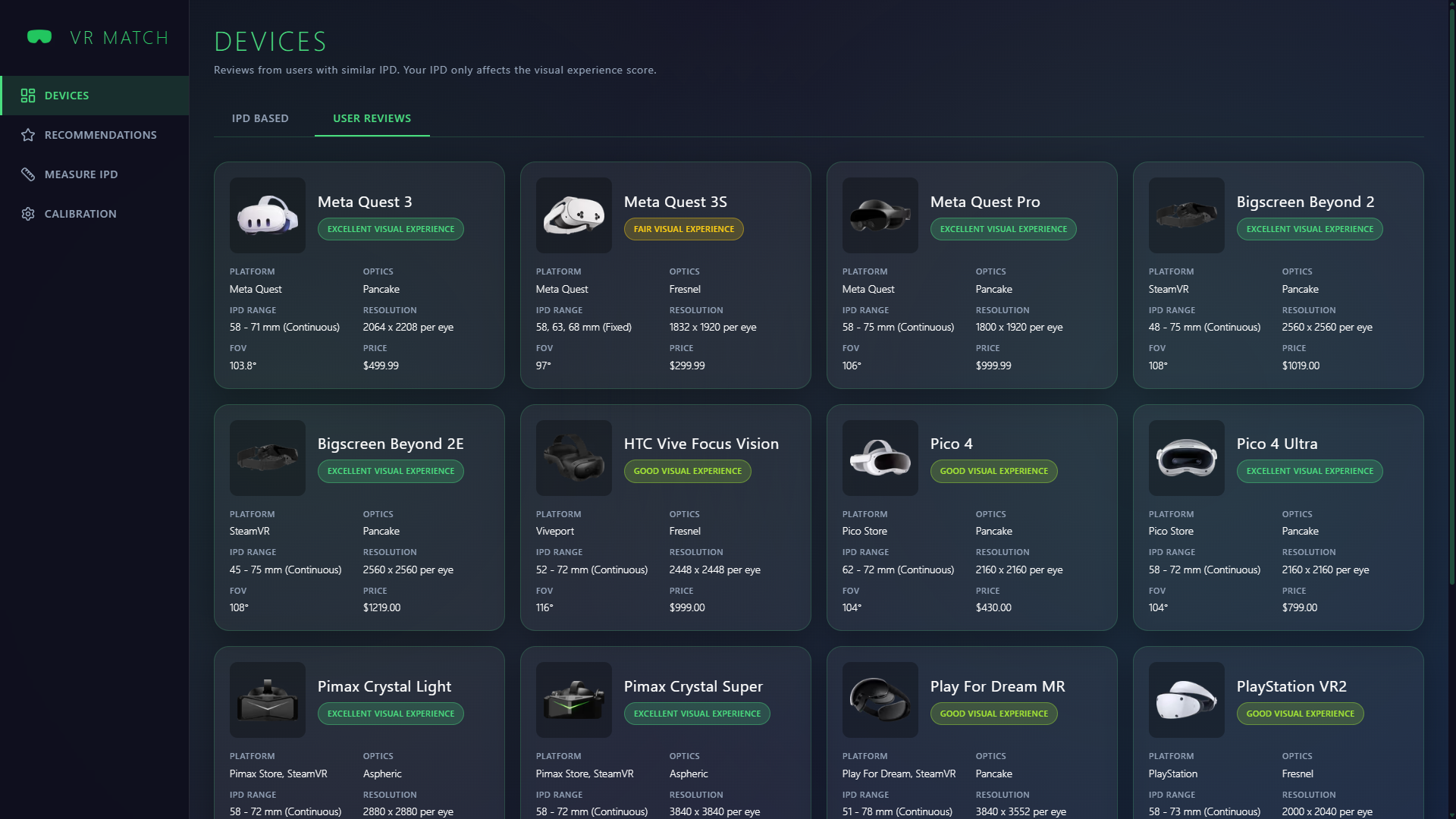Click the Measure IPD link icon
Viewport: 1456px width, 819px height.
click(27, 174)
